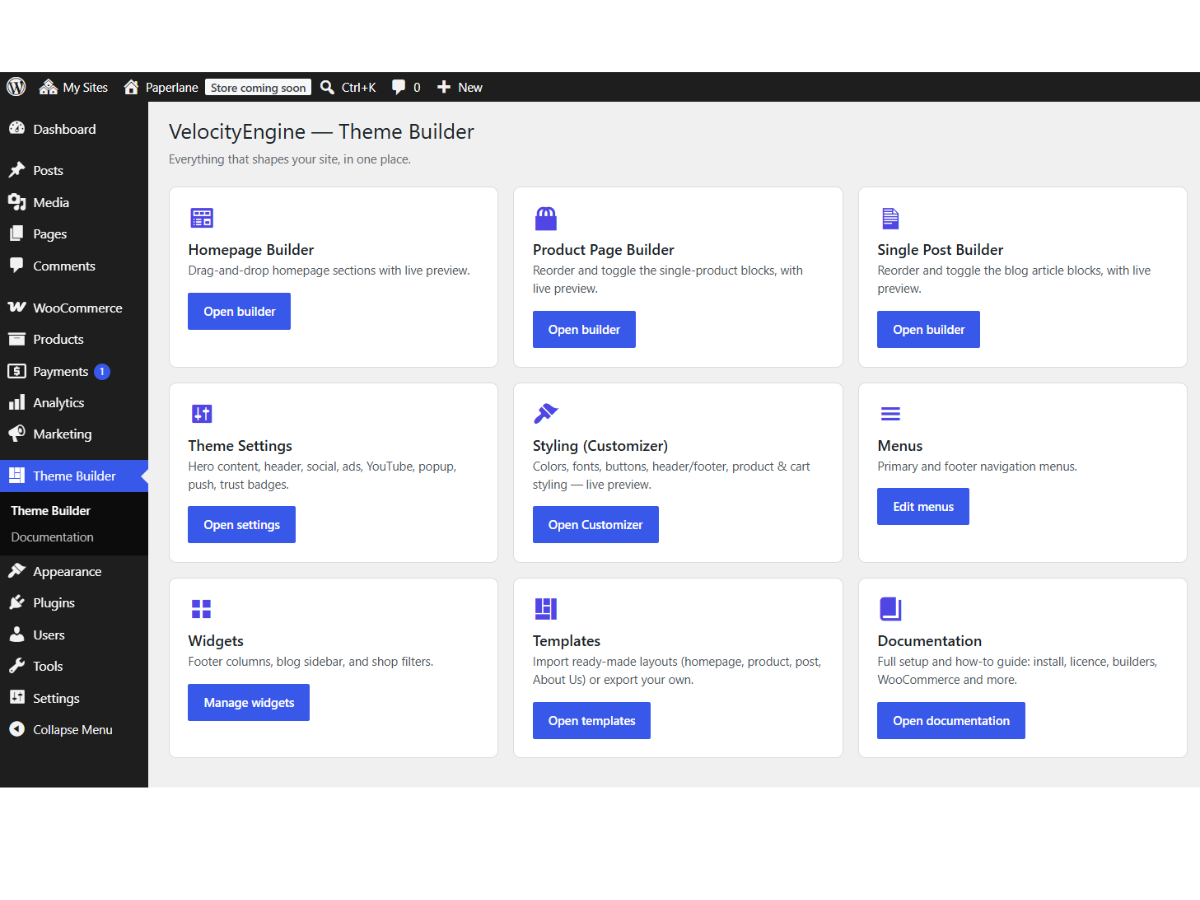Click the Homepage Builder card icon
This screenshot has width=1200, height=900.
coord(202,218)
